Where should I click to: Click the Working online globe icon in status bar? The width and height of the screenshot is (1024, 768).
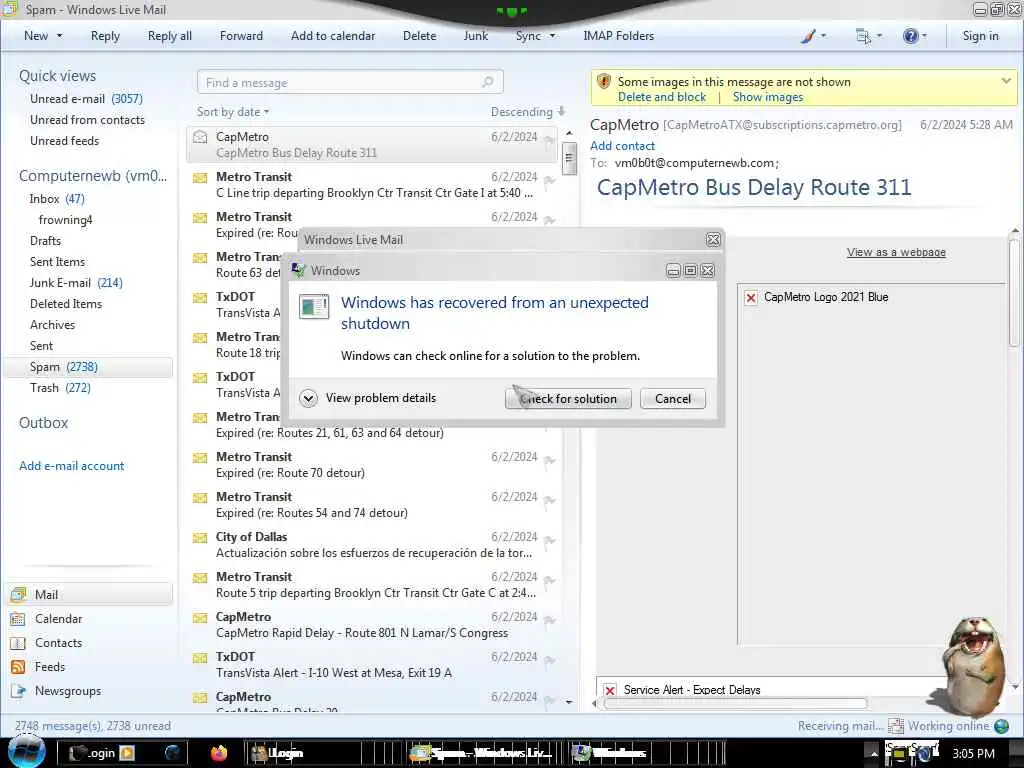pos(1001,726)
